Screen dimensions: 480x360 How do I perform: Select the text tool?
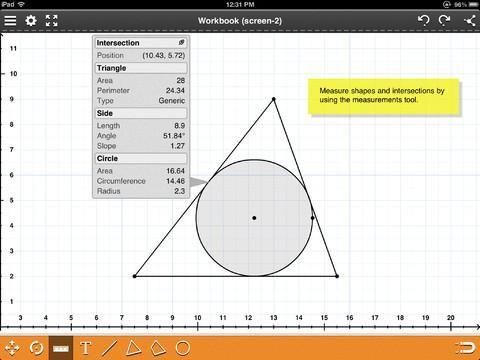85,348
